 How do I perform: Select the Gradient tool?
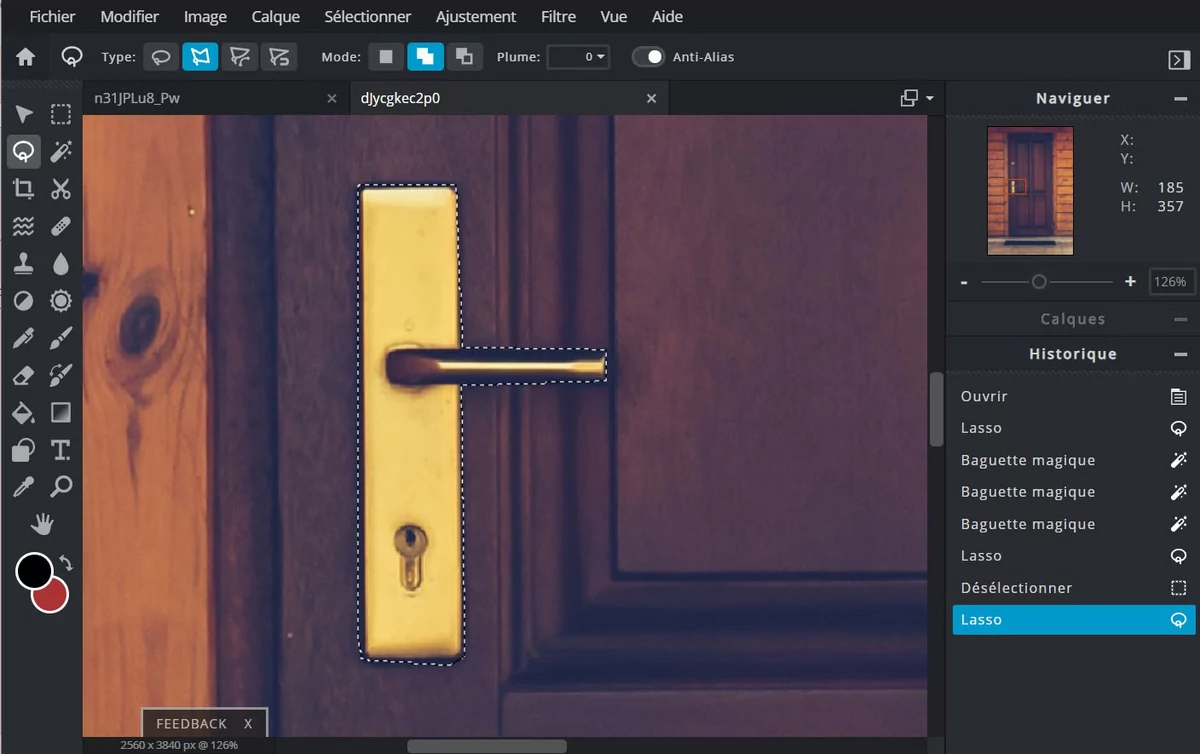[61, 412]
